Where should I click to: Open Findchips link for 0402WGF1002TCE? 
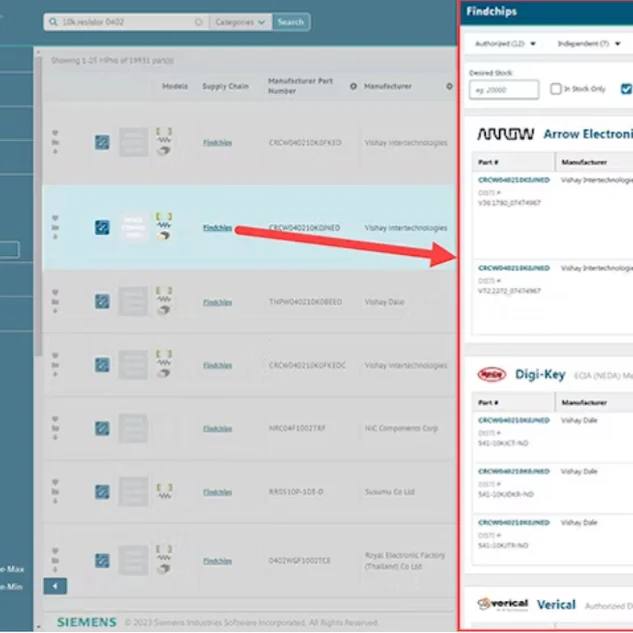[x=217, y=561]
